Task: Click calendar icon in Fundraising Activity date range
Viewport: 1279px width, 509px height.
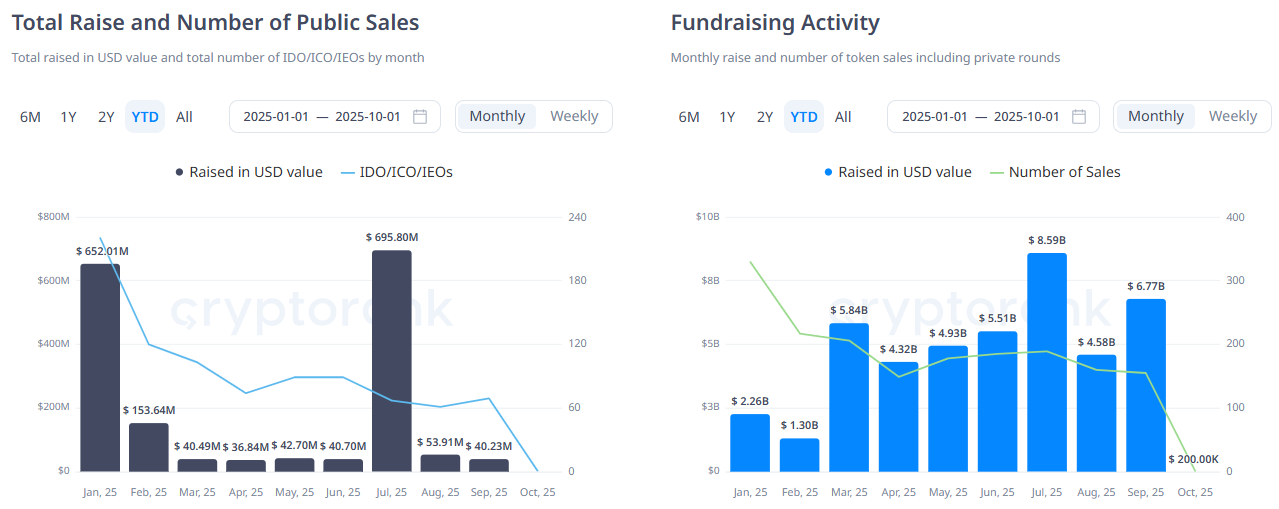Action: pyautogui.click(x=1079, y=117)
